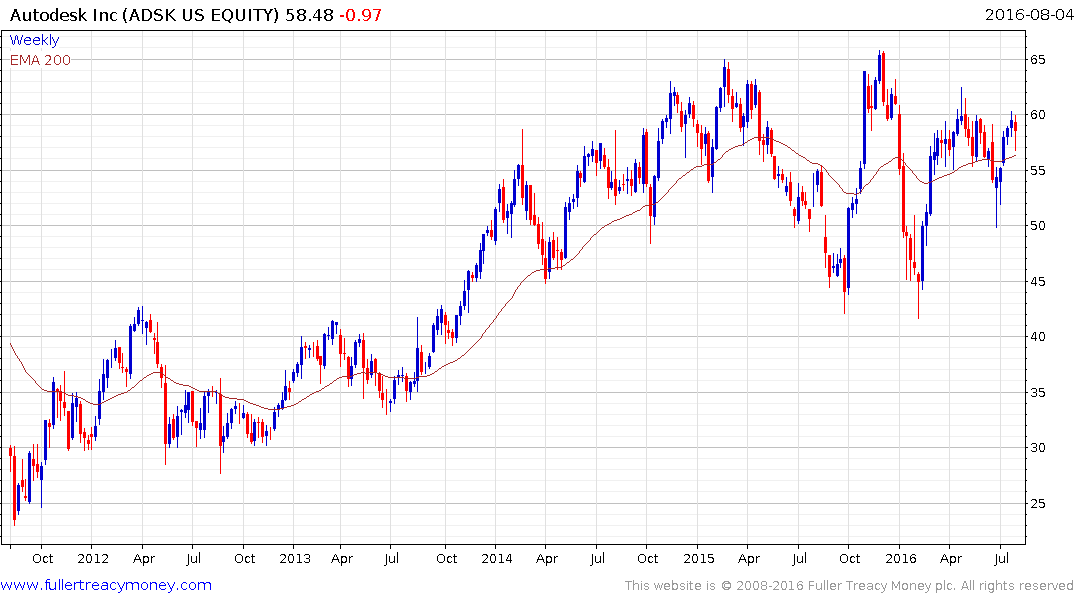This screenshot has width=1075, height=600.
Task: Click the 35 price axis label
Action: (1038, 392)
